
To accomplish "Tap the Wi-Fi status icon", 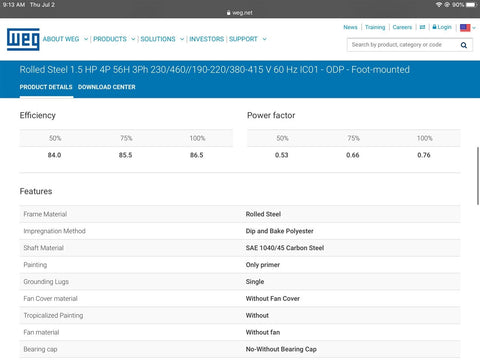I will 439,5.
